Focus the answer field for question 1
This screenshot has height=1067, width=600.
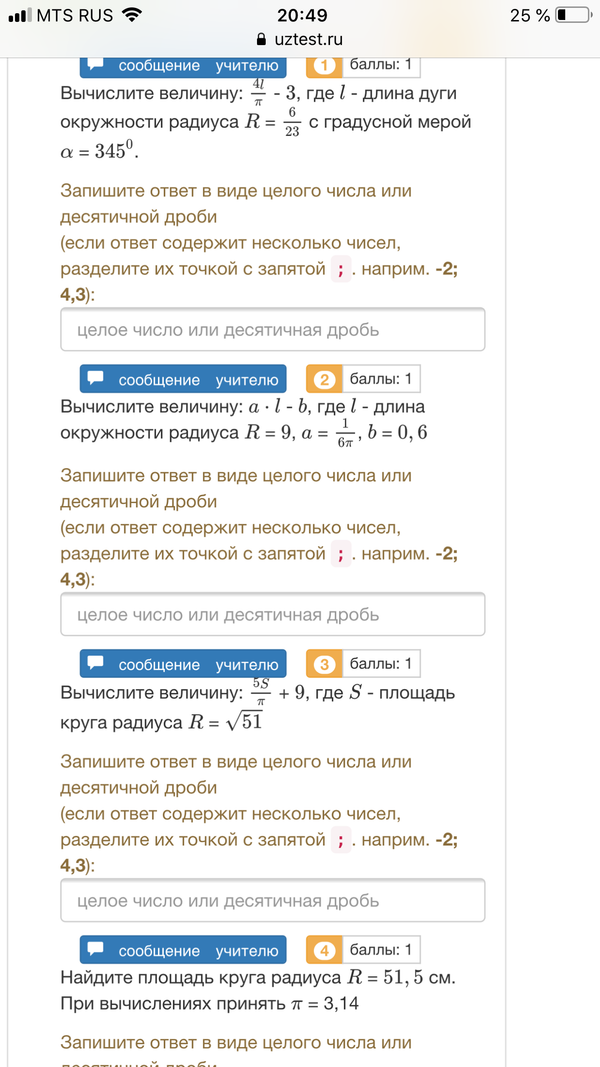point(273,329)
